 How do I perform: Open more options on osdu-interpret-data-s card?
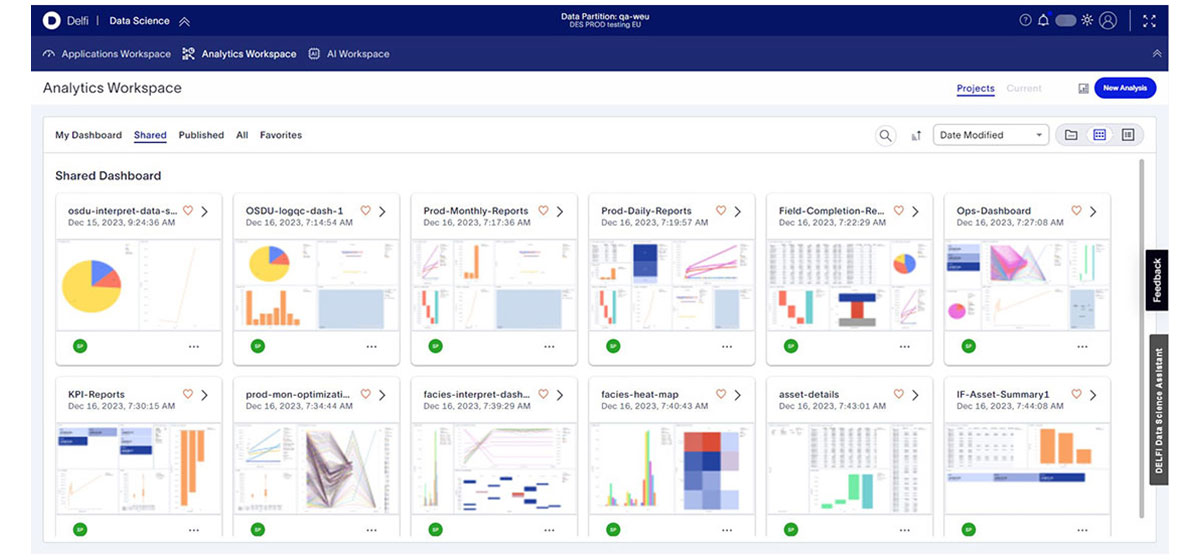(193, 346)
